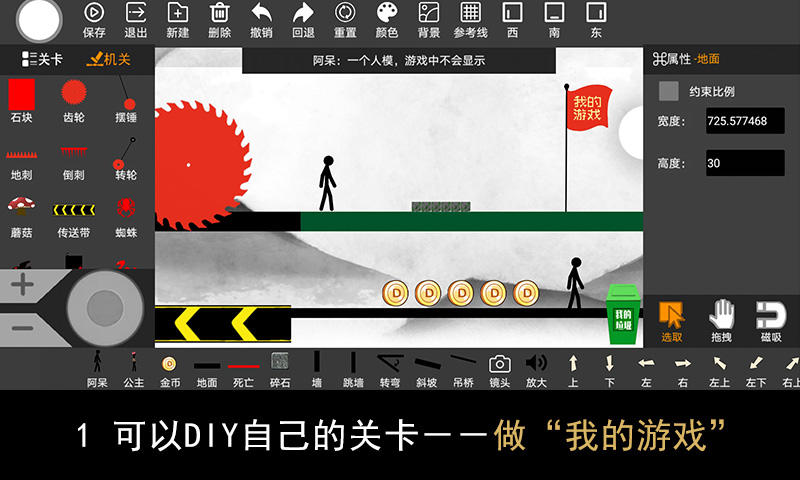Create a new level with 新建
Viewport: 800px width, 480px height.
(178, 20)
